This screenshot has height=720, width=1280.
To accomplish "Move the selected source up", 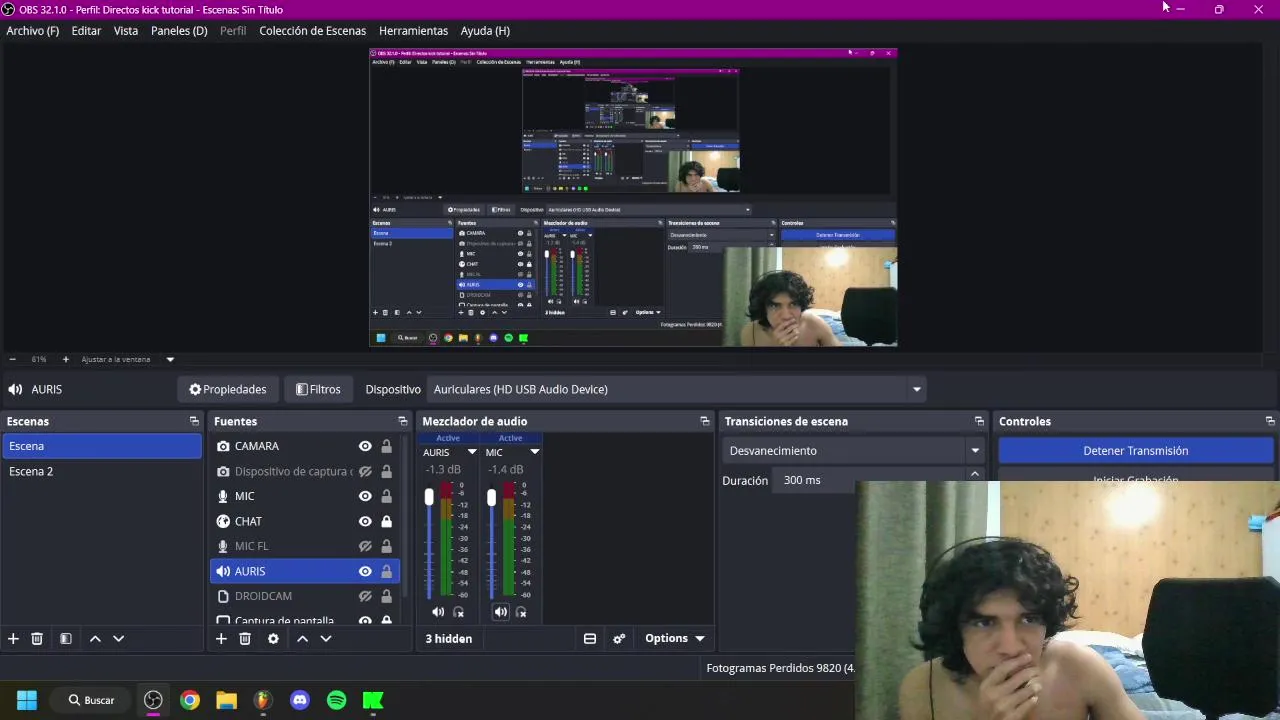I will pyautogui.click(x=302, y=639).
